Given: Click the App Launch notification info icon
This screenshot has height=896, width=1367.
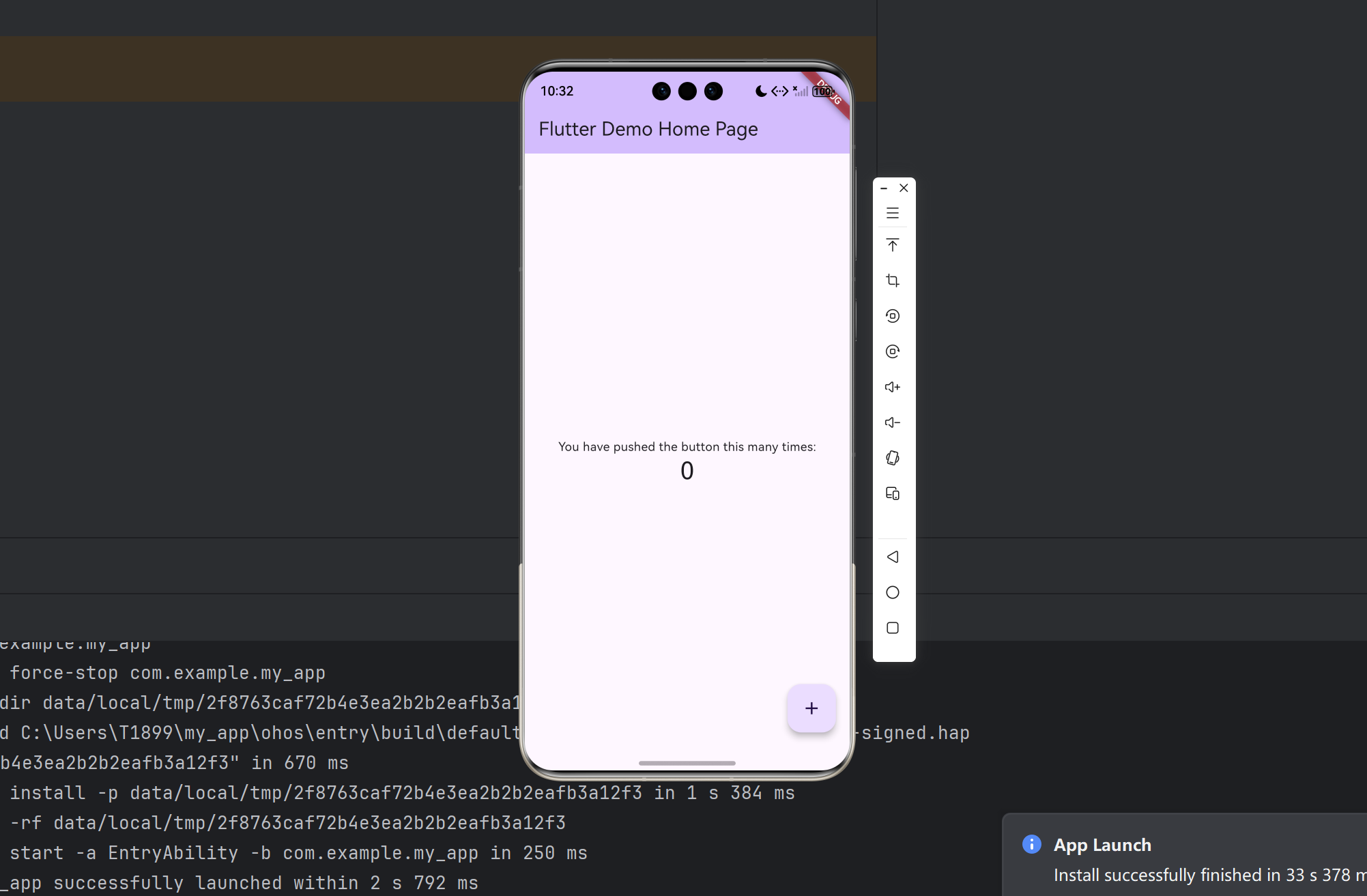Looking at the screenshot, I should [x=1031, y=844].
